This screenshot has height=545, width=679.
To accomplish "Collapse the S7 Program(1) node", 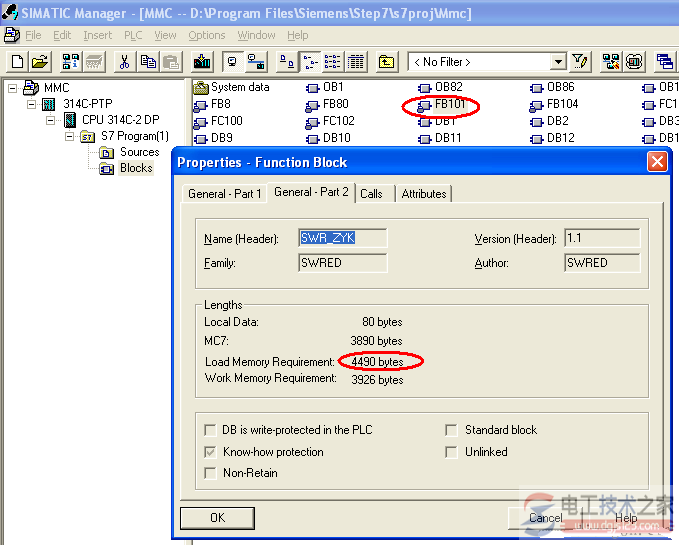I will (69, 137).
